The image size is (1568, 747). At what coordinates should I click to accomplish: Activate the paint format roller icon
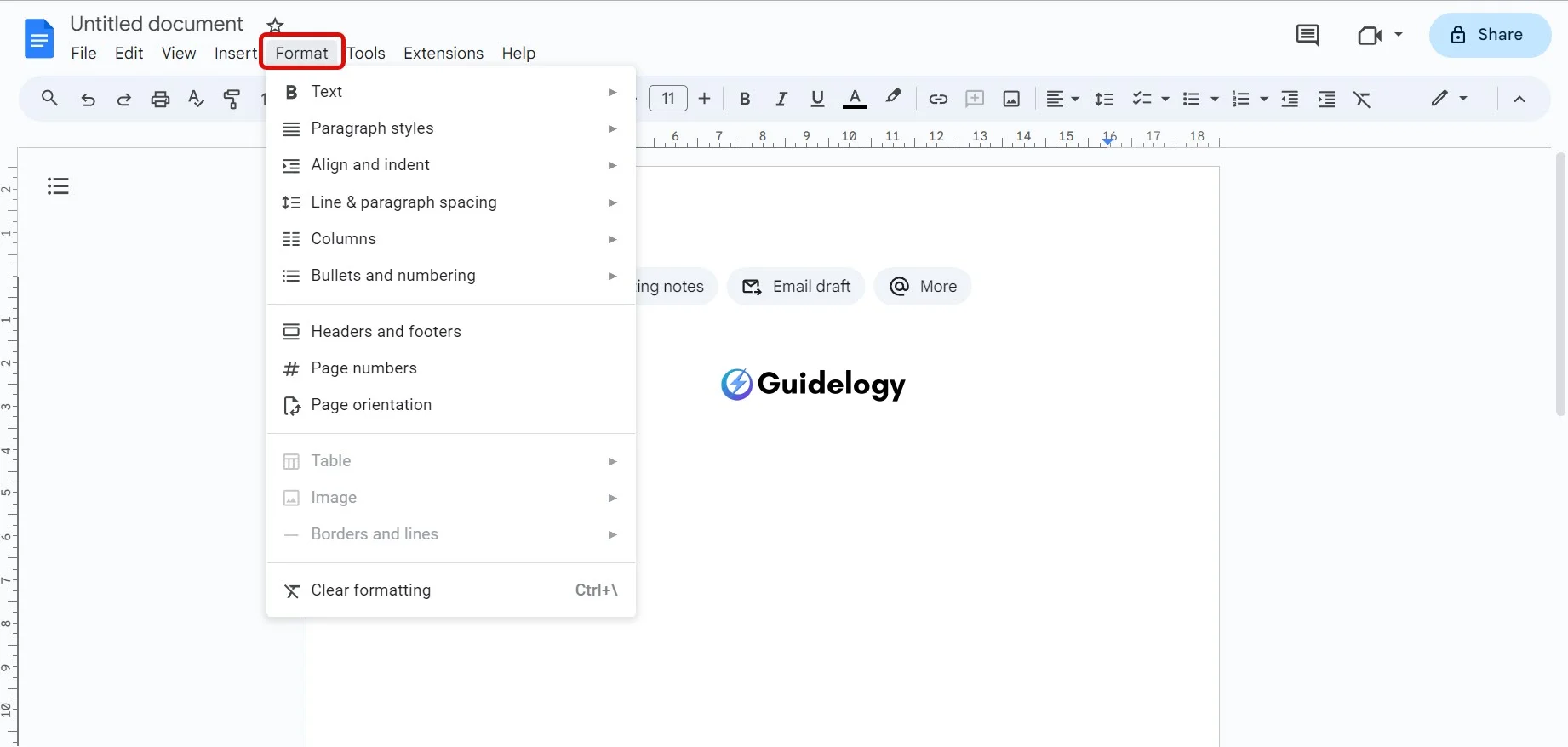232,99
